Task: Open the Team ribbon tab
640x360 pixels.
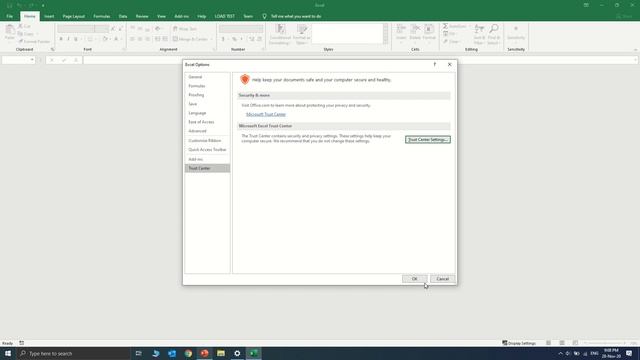Action: [x=248, y=16]
